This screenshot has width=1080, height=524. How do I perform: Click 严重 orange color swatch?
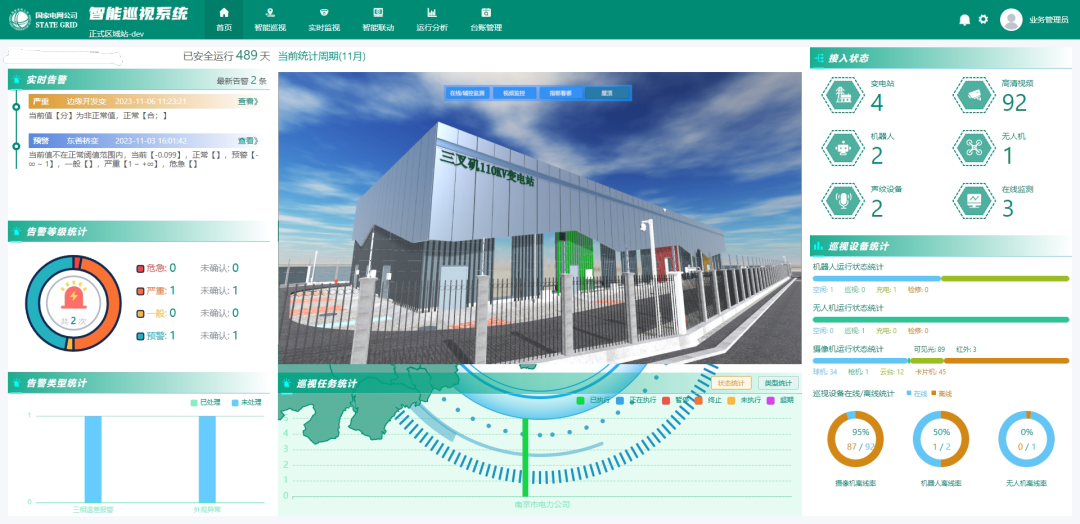141,291
